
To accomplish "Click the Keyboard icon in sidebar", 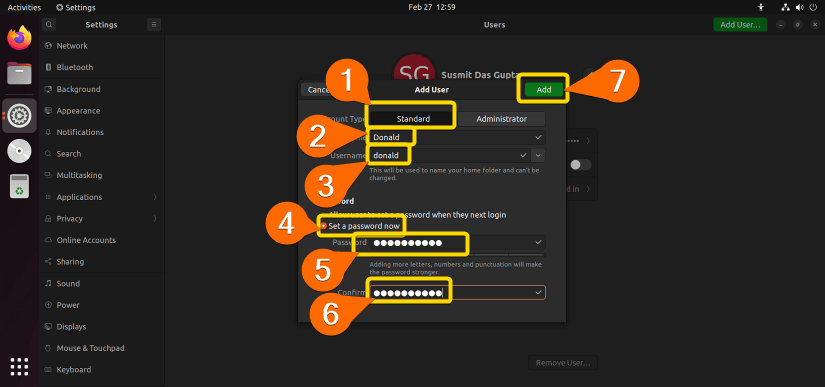I will coord(48,370).
